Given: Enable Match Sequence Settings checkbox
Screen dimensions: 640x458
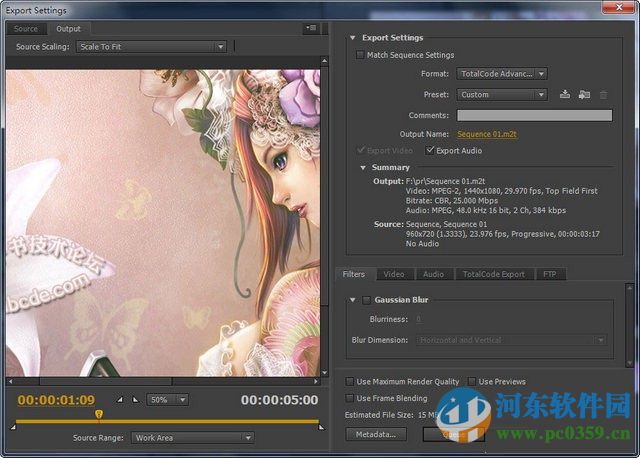Looking at the screenshot, I should coord(360,55).
